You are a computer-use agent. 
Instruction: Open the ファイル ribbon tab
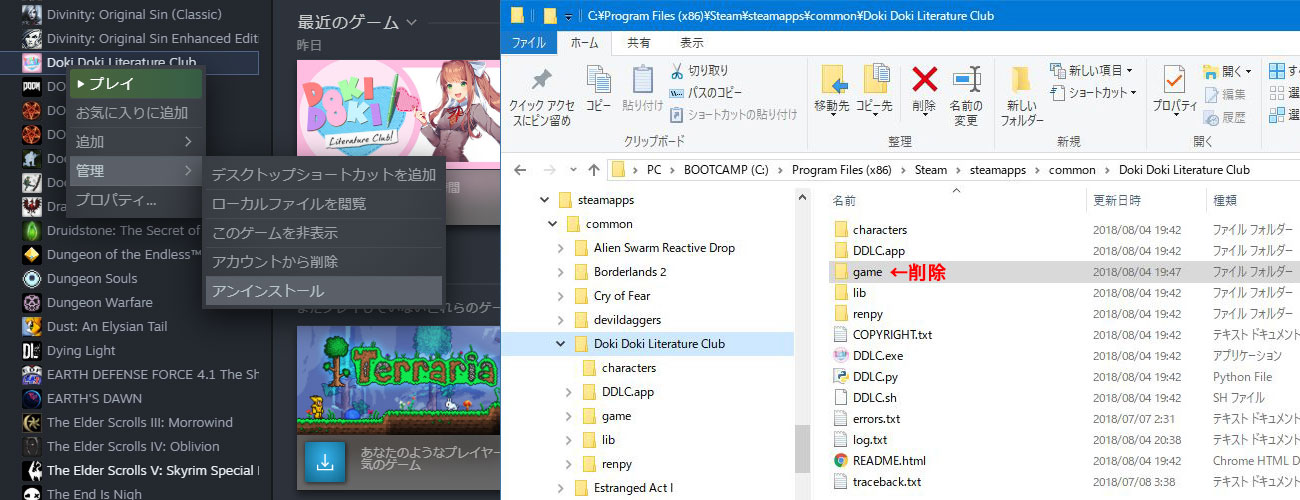pos(529,43)
